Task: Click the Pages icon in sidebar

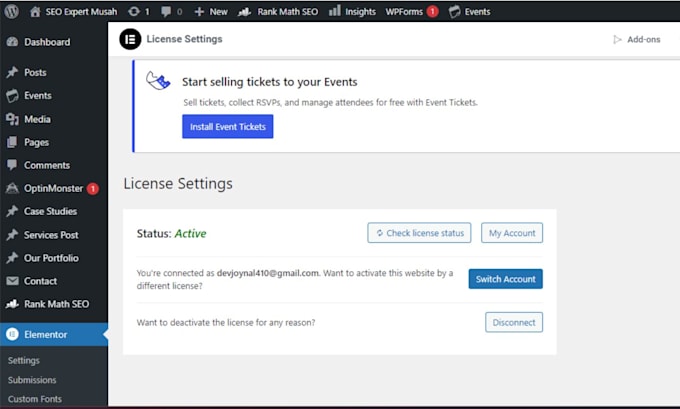Action: pyautogui.click(x=12, y=142)
